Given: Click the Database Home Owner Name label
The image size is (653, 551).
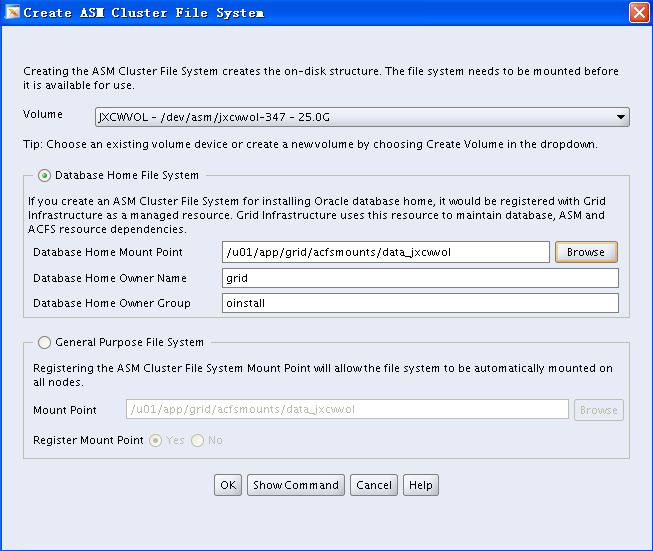Looking at the screenshot, I should (x=110, y=278).
